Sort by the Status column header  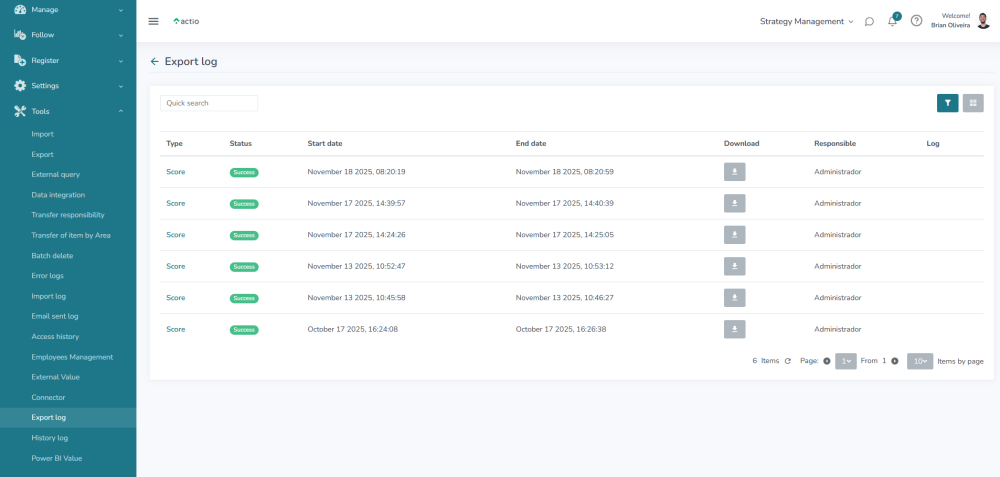240,143
